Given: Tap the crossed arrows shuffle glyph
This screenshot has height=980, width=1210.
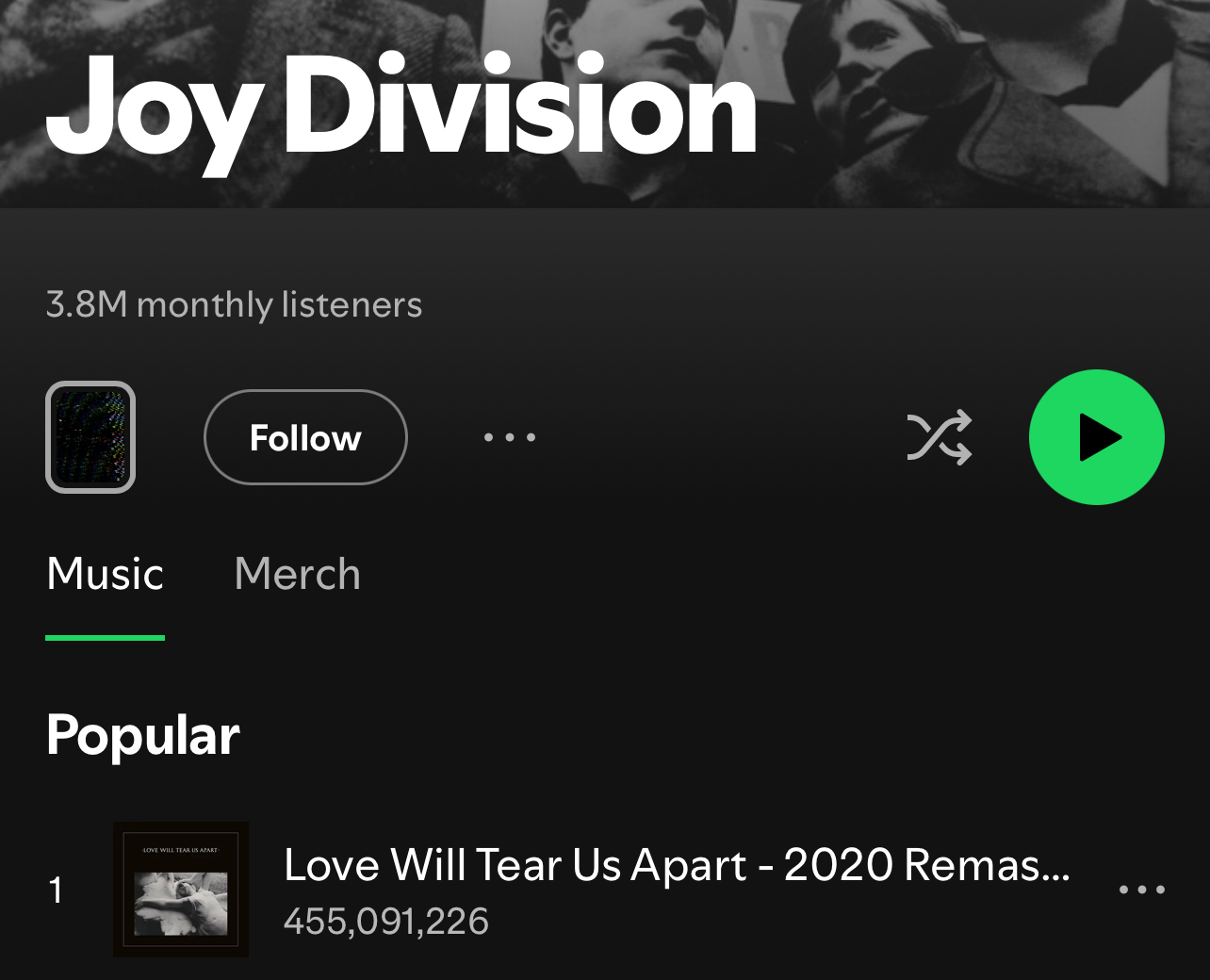Looking at the screenshot, I should click(x=940, y=437).
